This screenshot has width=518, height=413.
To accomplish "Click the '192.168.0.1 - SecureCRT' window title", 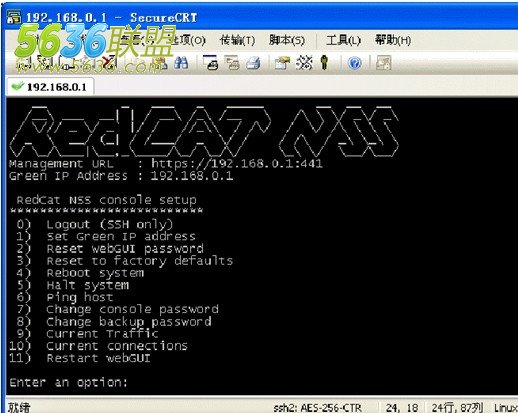I will click(112, 18).
